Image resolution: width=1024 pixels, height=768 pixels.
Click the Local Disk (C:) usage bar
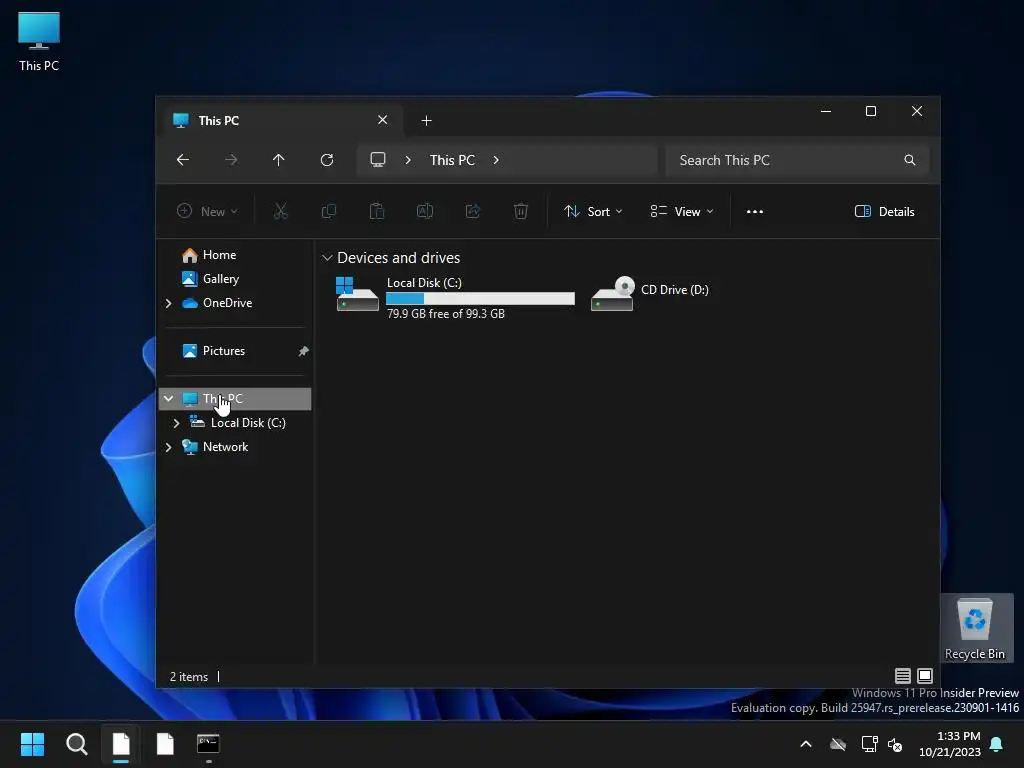coord(481,298)
